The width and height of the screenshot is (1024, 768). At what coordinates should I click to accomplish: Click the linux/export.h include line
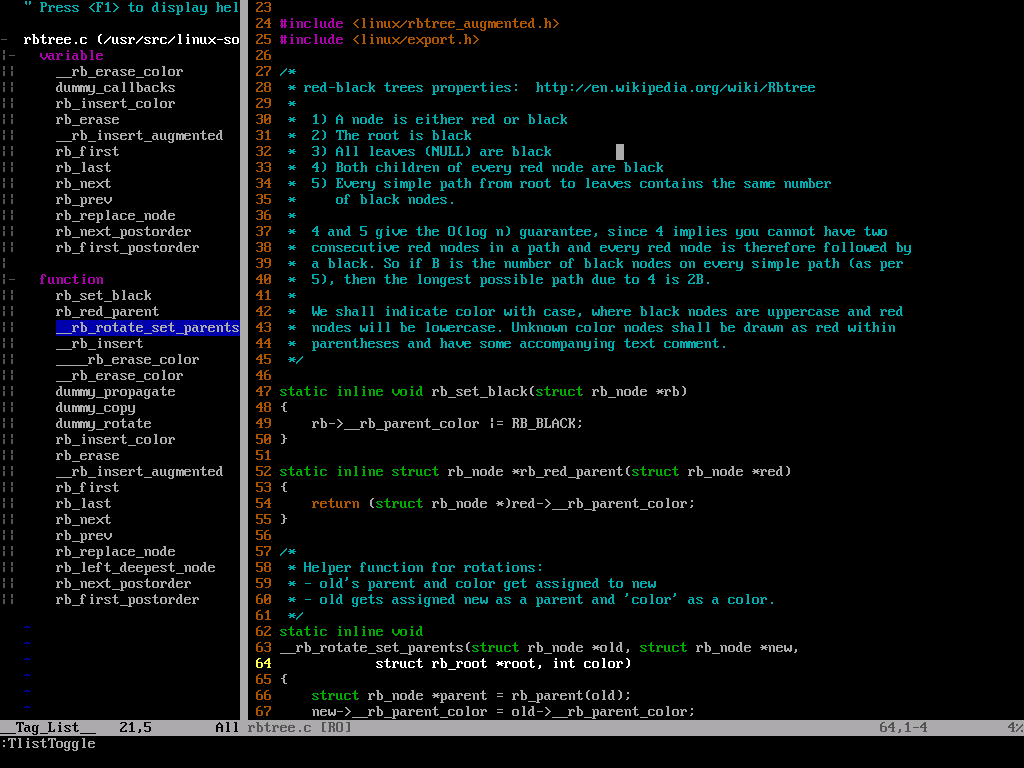(379, 40)
